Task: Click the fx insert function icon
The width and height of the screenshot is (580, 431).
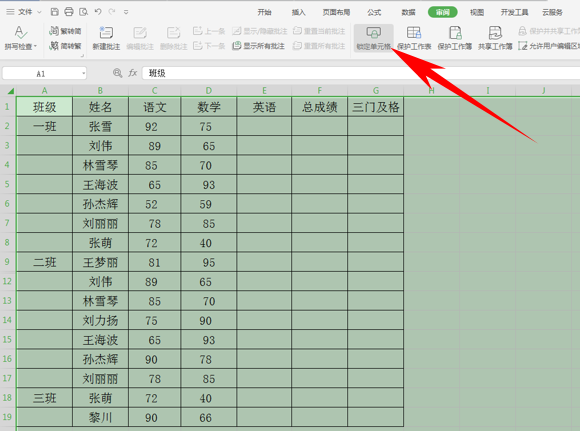Action: pyautogui.click(x=132, y=73)
